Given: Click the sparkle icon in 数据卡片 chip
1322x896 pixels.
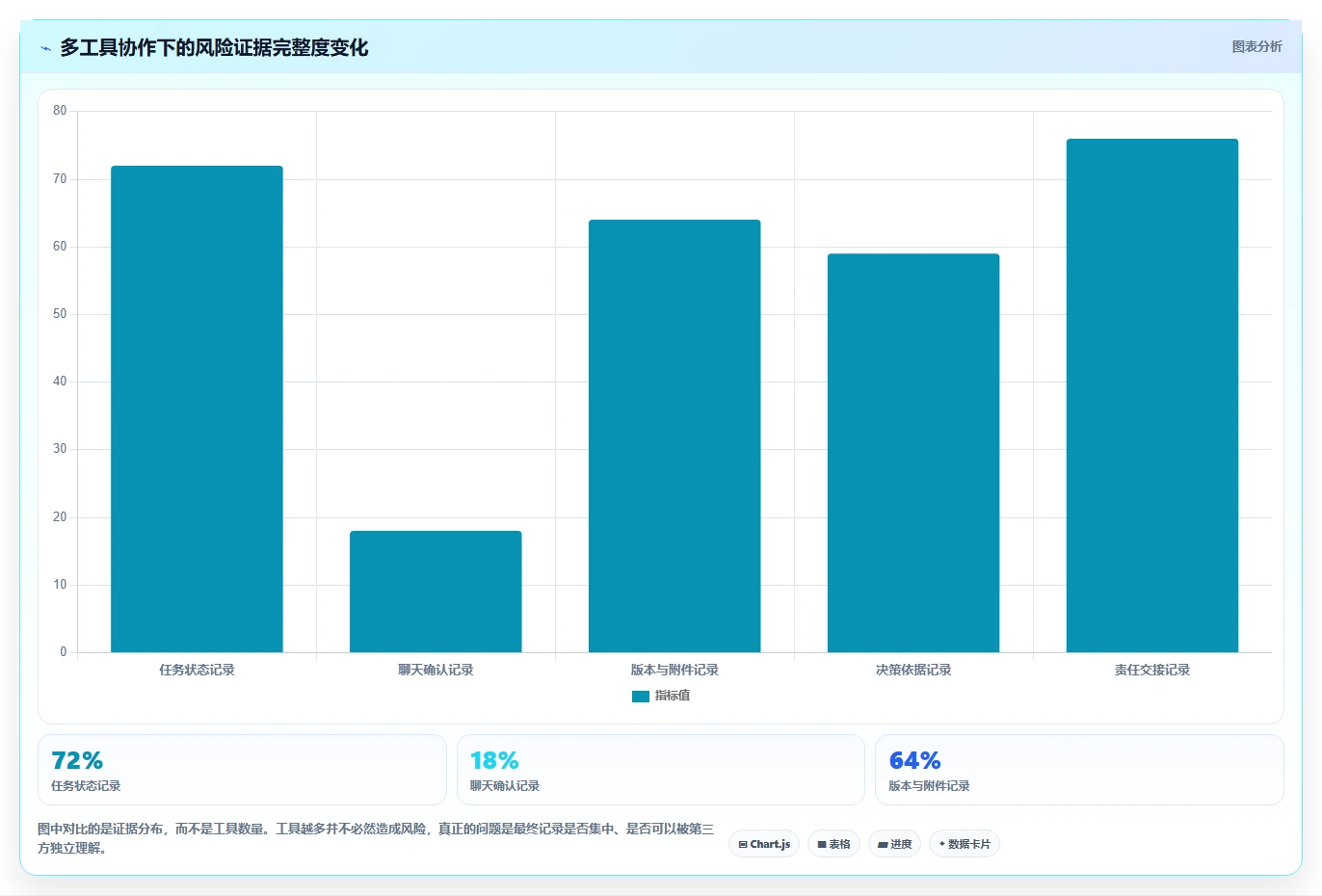Looking at the screenshot, I should [942, 844].
